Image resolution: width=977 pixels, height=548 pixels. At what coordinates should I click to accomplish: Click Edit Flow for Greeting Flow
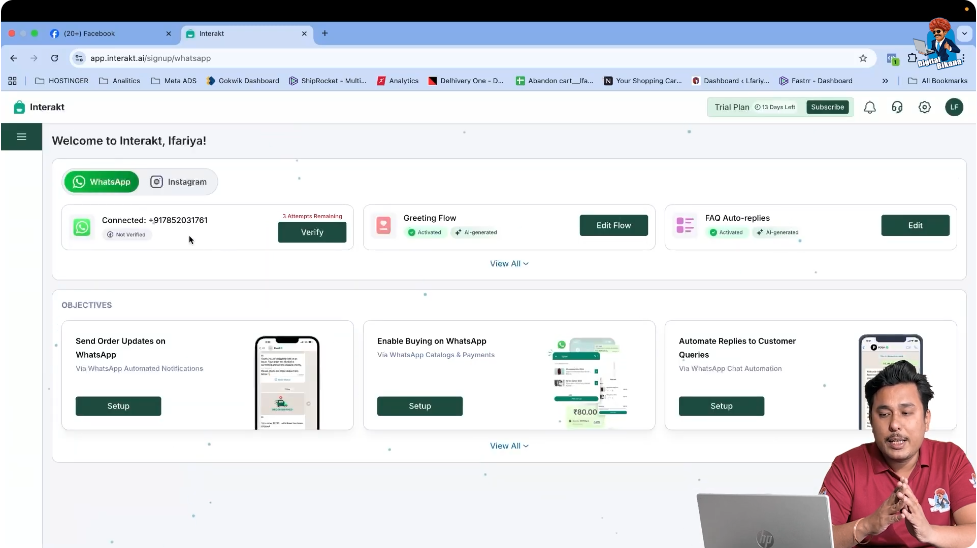point(614,225)
